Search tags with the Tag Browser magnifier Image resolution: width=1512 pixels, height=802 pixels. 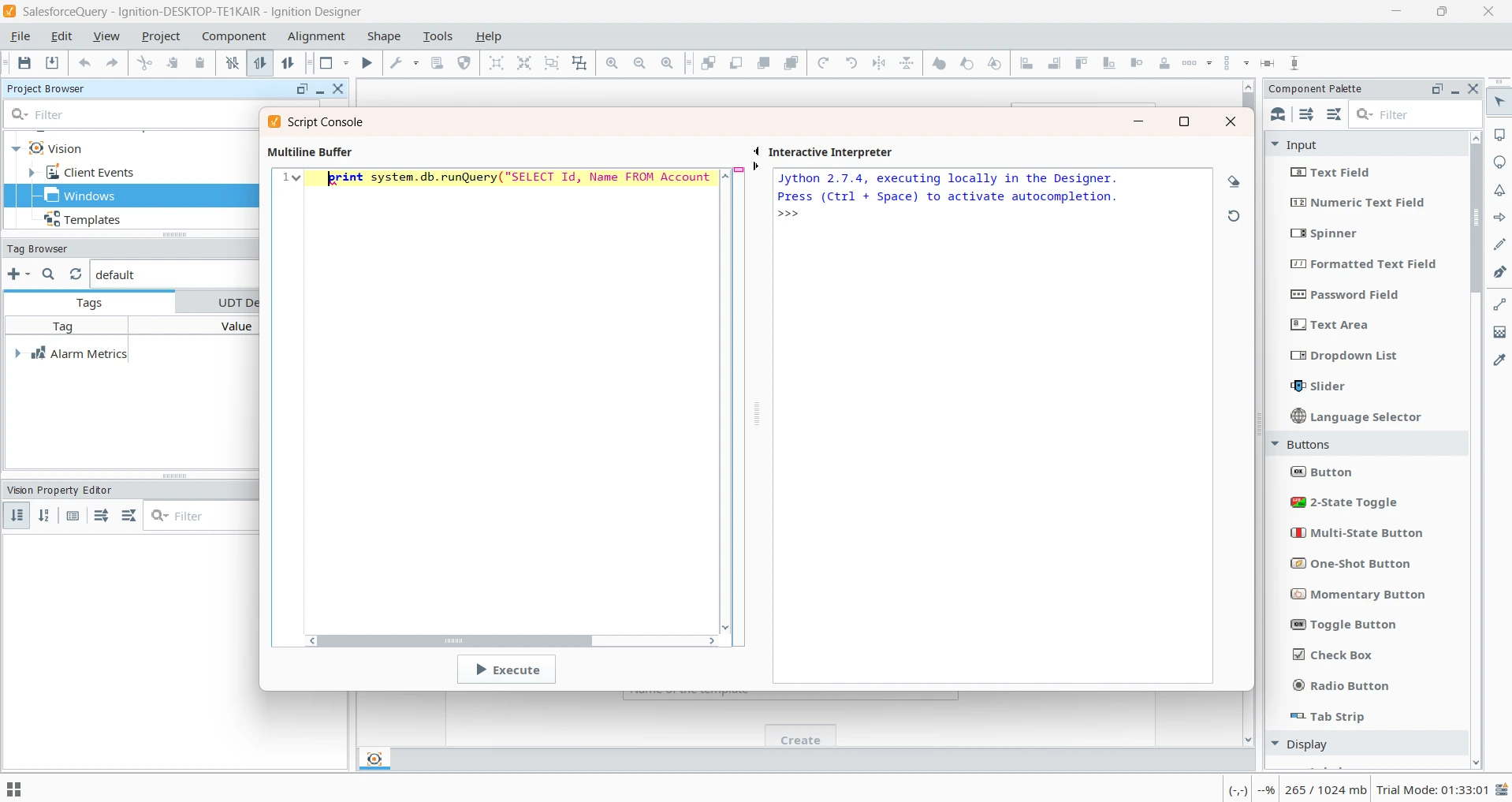click(49, 275)
